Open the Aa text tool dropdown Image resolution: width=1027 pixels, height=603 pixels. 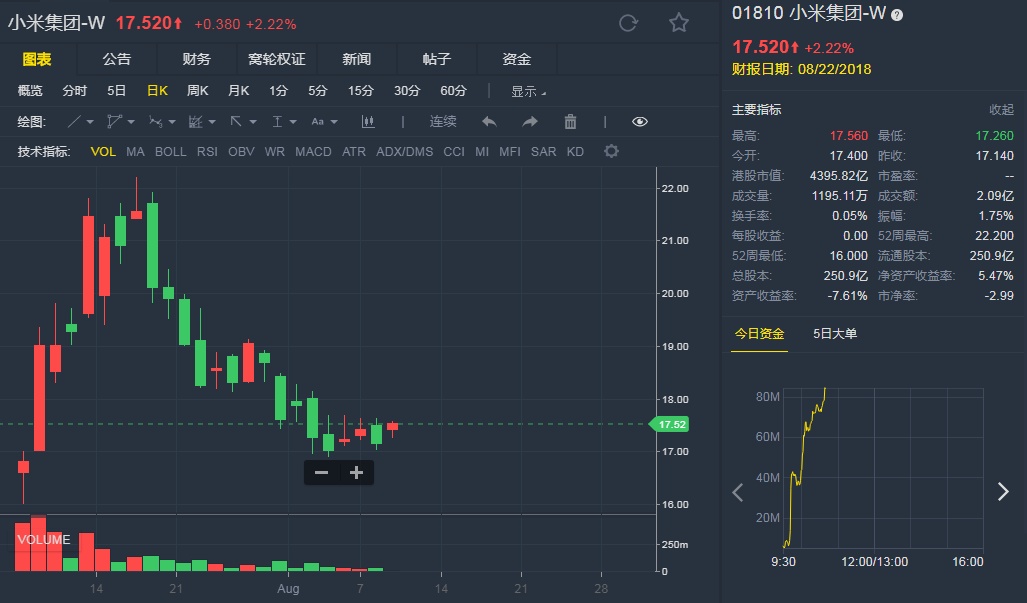[x=324, y=122]
